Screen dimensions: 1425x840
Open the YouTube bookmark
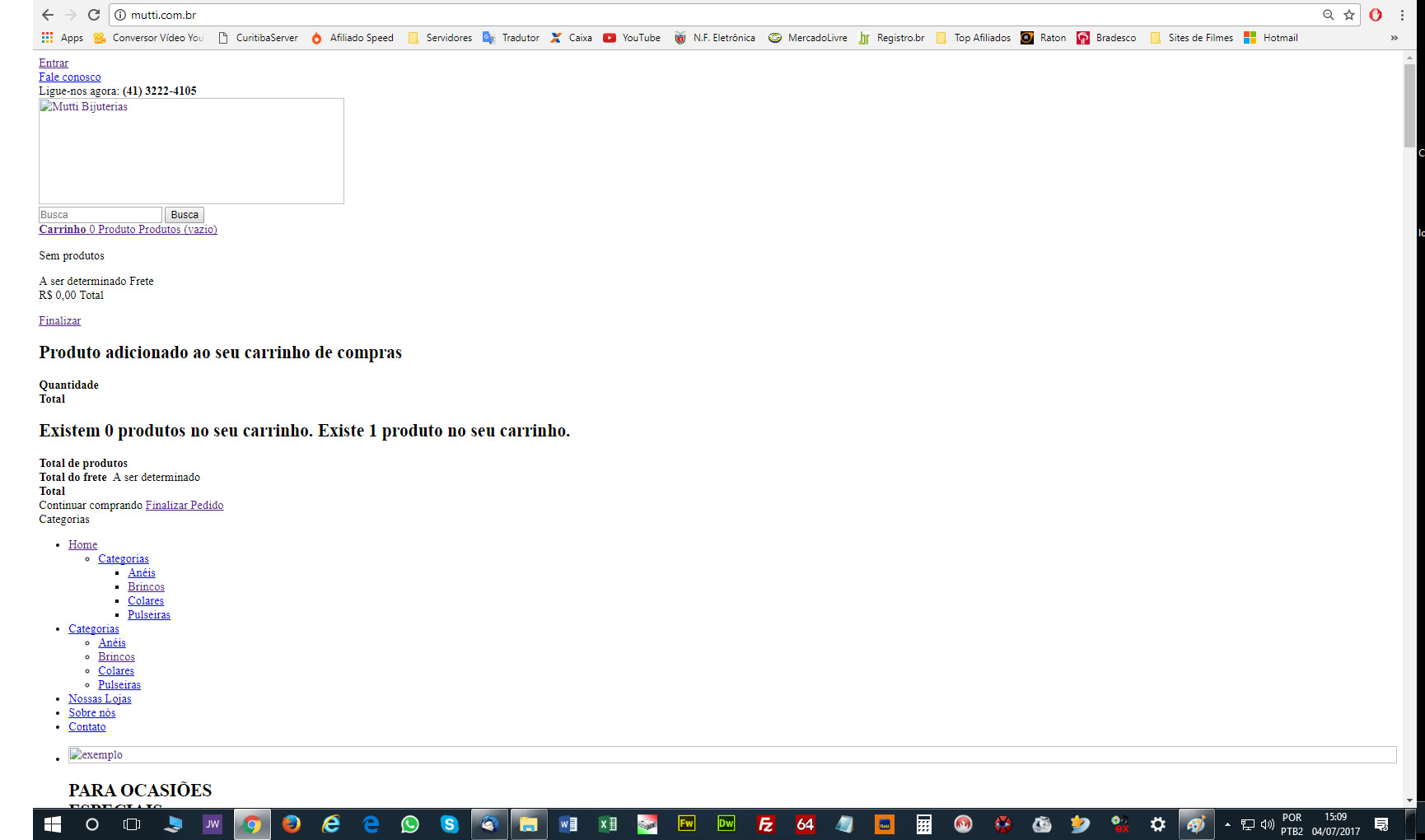[632, 38]
